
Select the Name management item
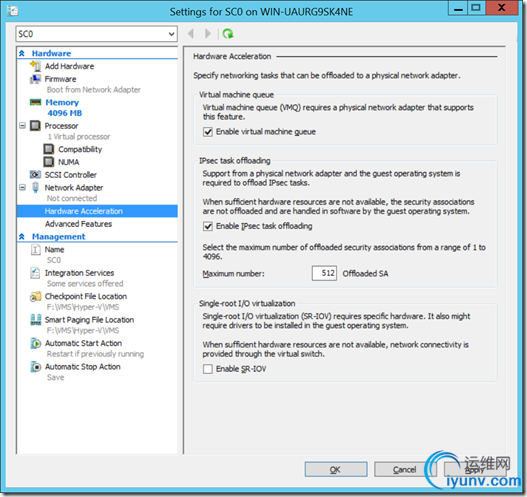pos(54,249)
